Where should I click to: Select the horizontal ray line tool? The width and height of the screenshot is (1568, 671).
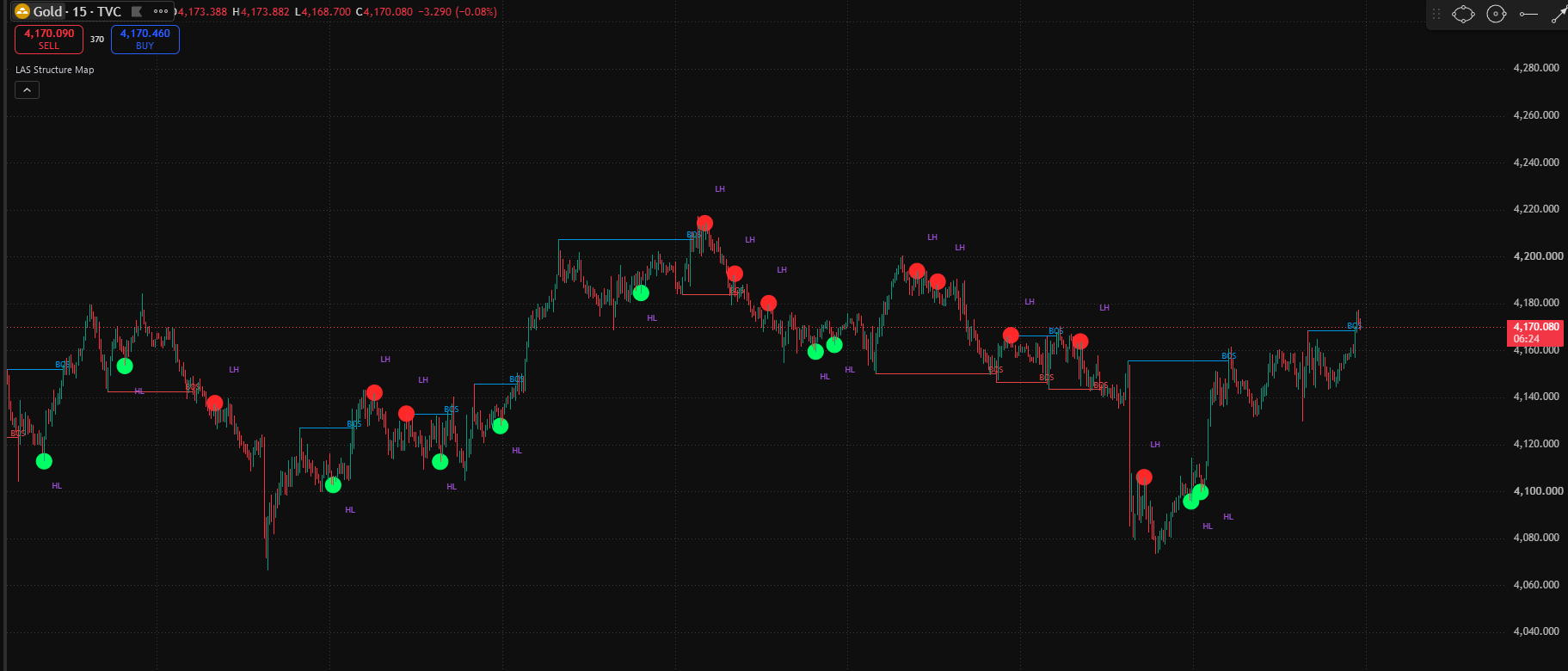[1528, 14]
